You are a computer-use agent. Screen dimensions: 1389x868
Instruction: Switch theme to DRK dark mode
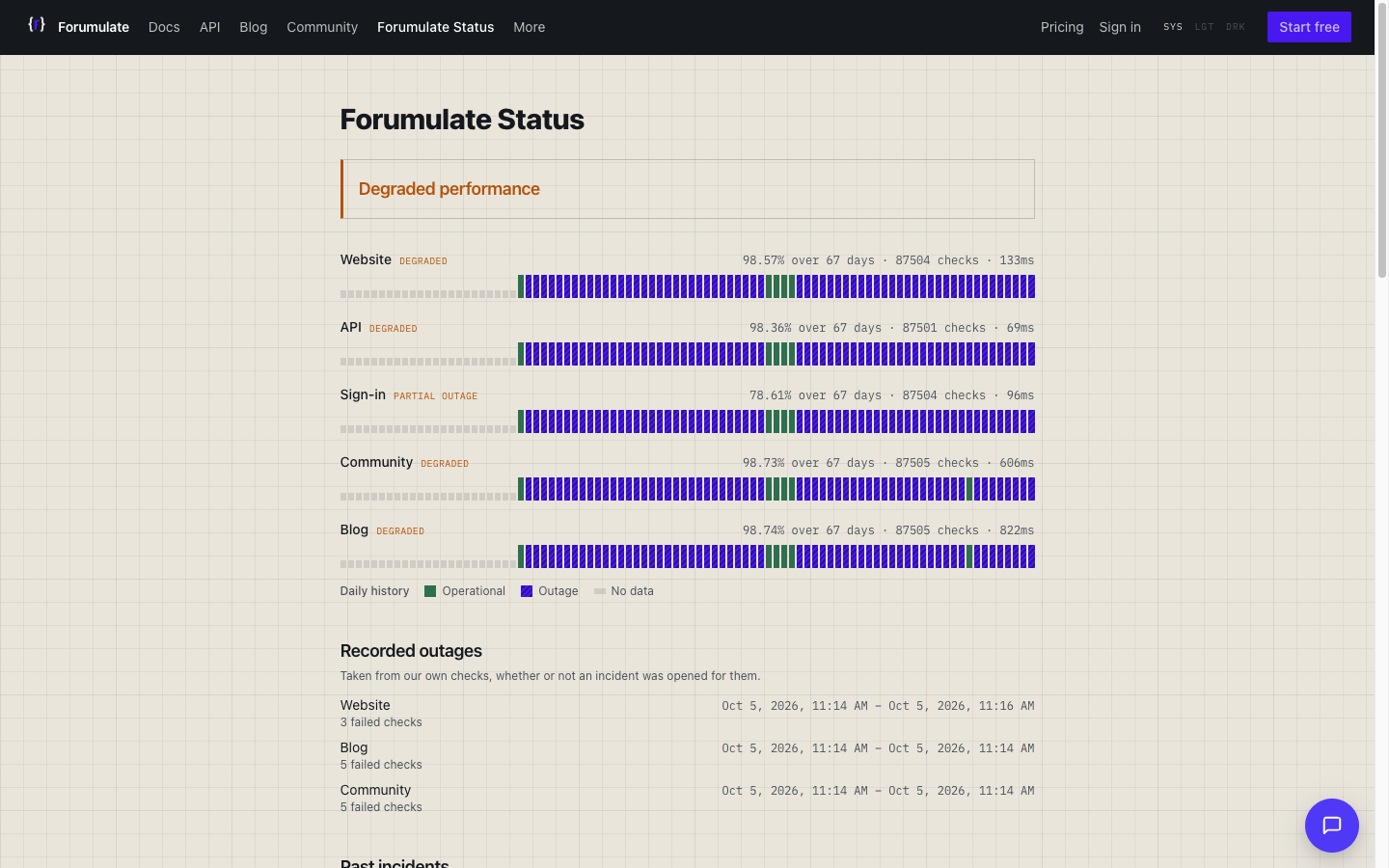pyautogui.click(x=1236, y=27)
